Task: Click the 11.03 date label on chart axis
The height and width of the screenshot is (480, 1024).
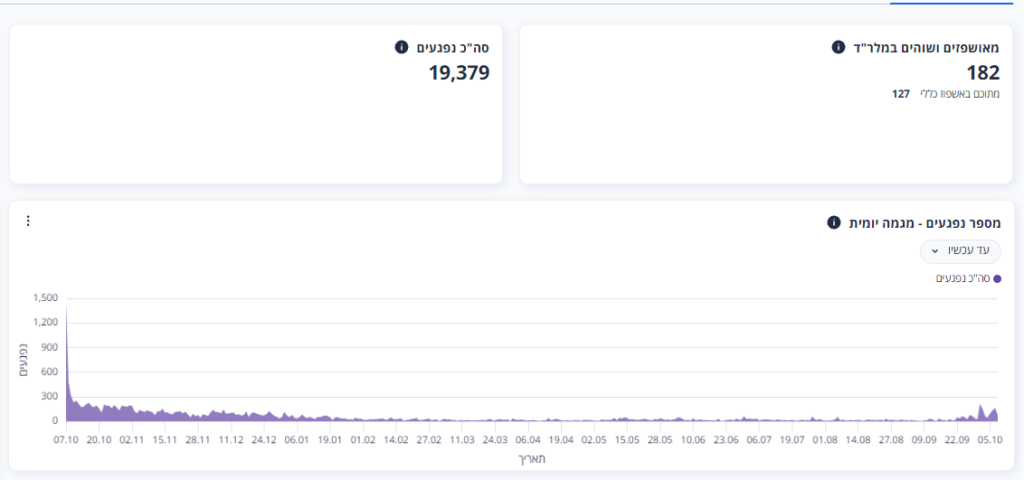Action: click(462, 440)
